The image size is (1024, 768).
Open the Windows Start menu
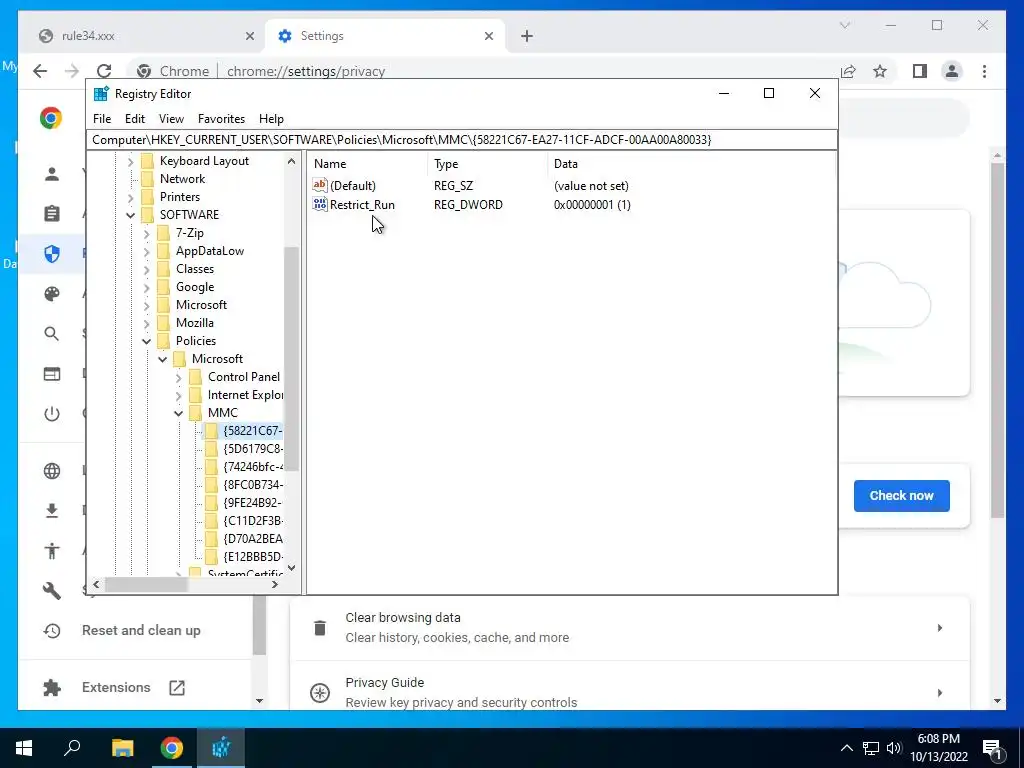pyautogui.click(x=24, y=748)
